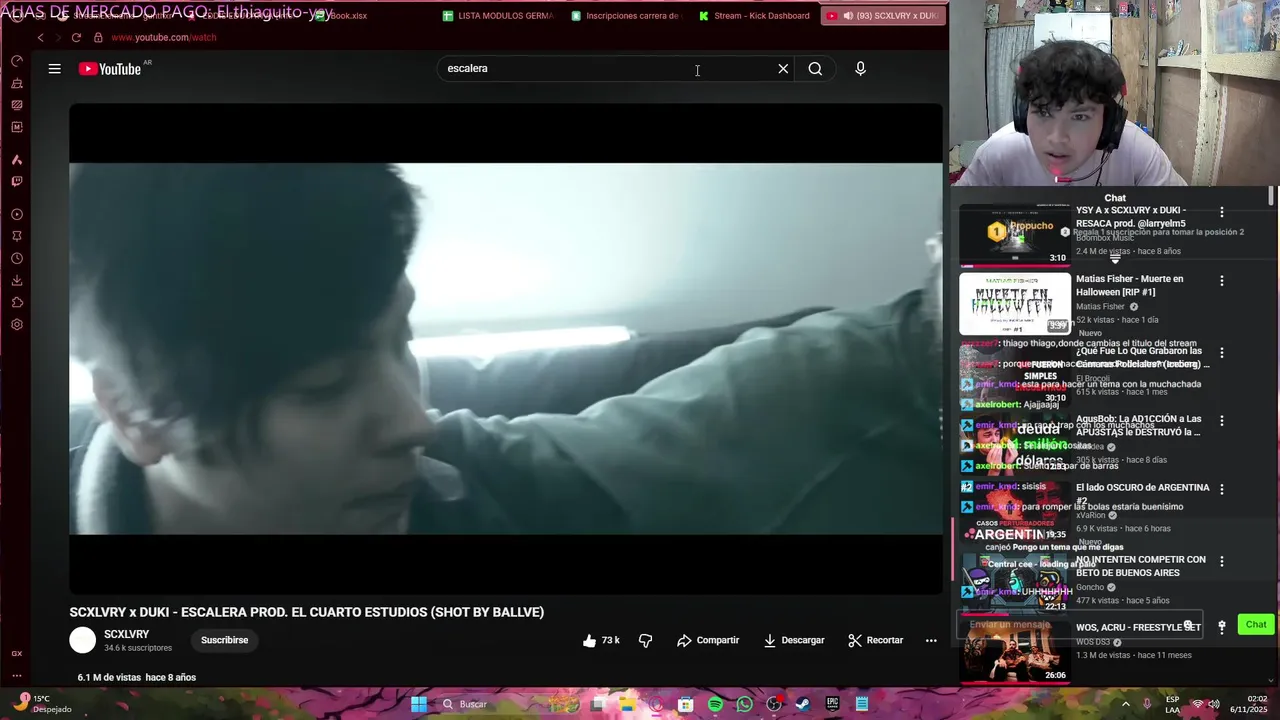Open volume control in the system tray

(1215, 704)
